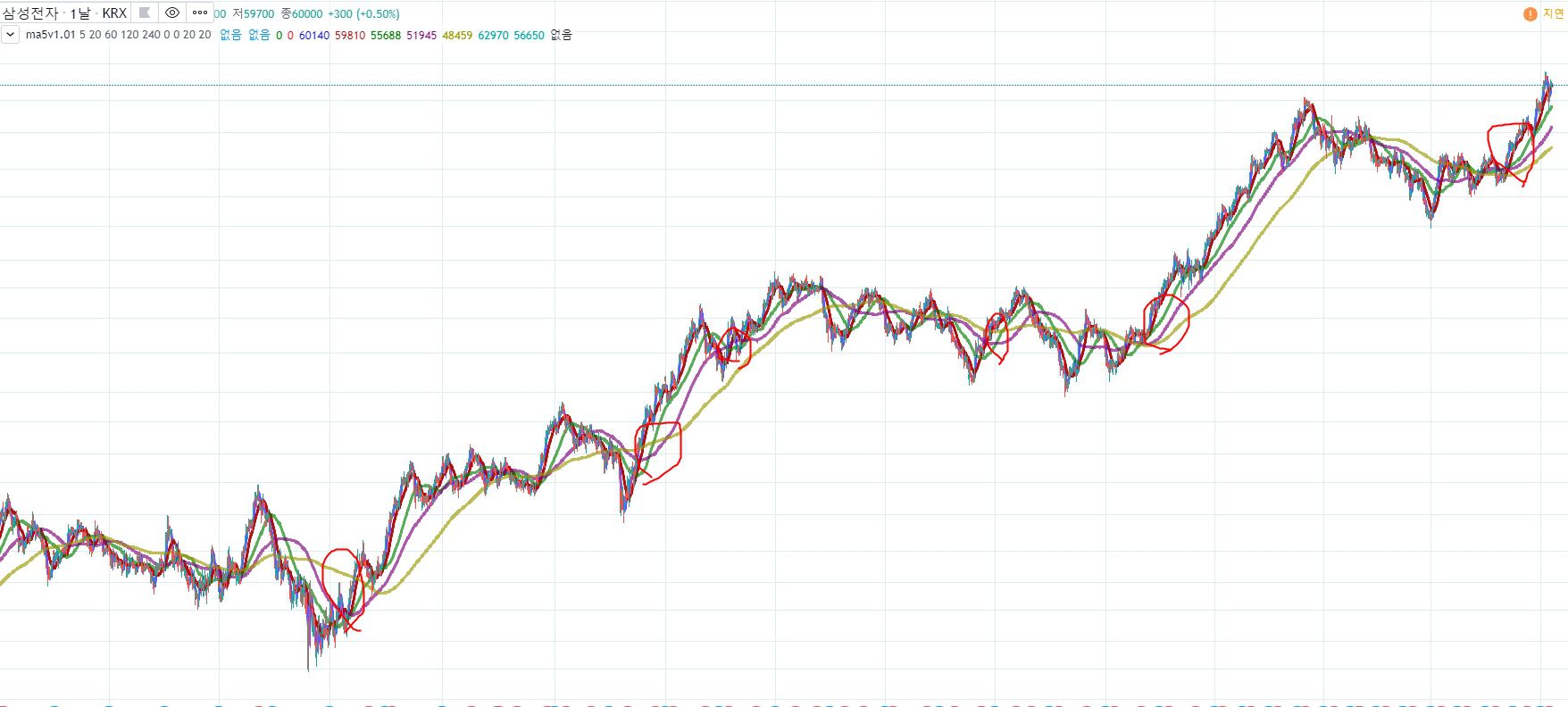1568x707 pixels.
Task: Click the red 59810 moving average value
Action: point(349,36)
